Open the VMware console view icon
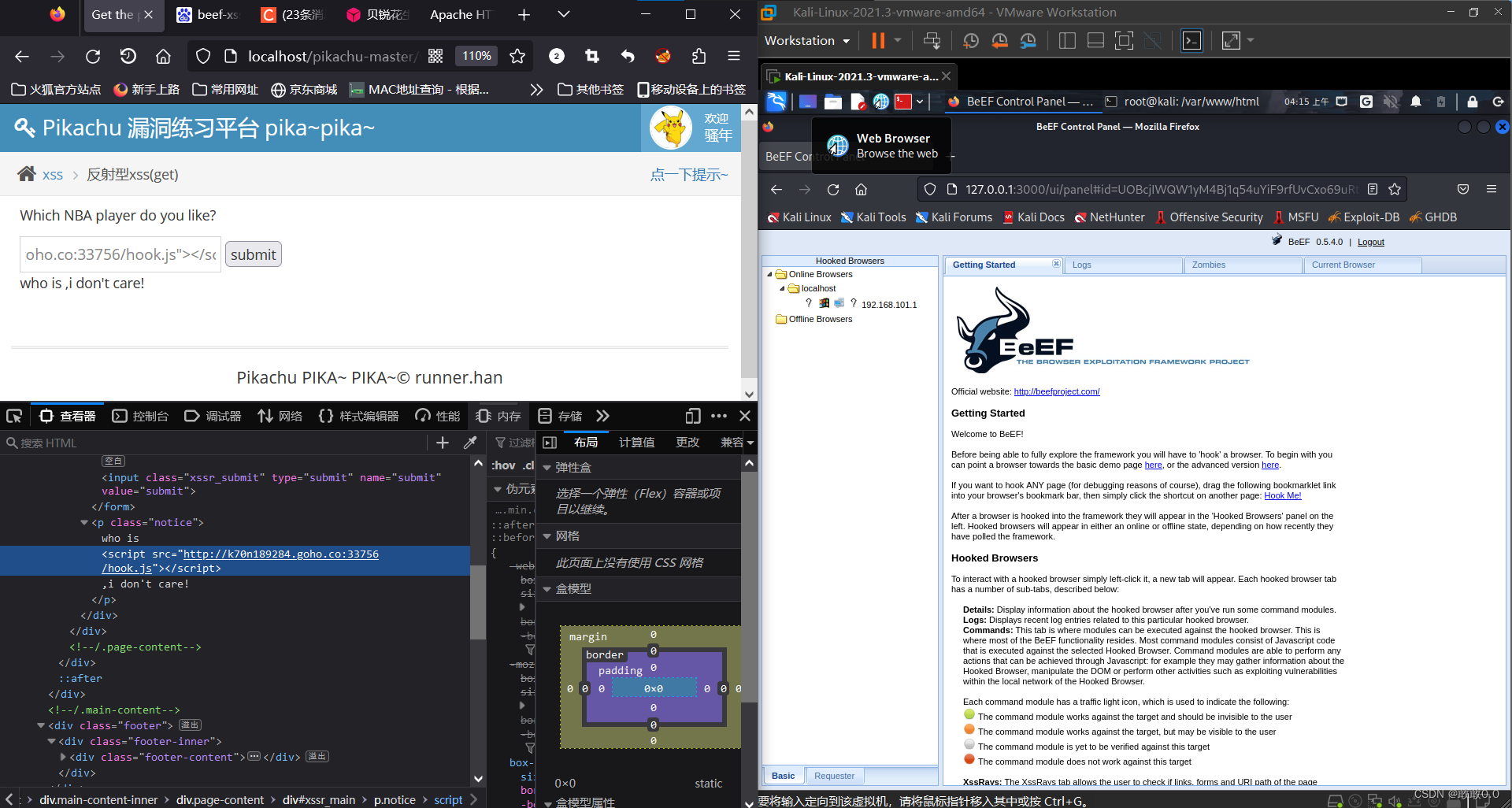The width and height of the screenshot is (1512, 808). 1191,40
